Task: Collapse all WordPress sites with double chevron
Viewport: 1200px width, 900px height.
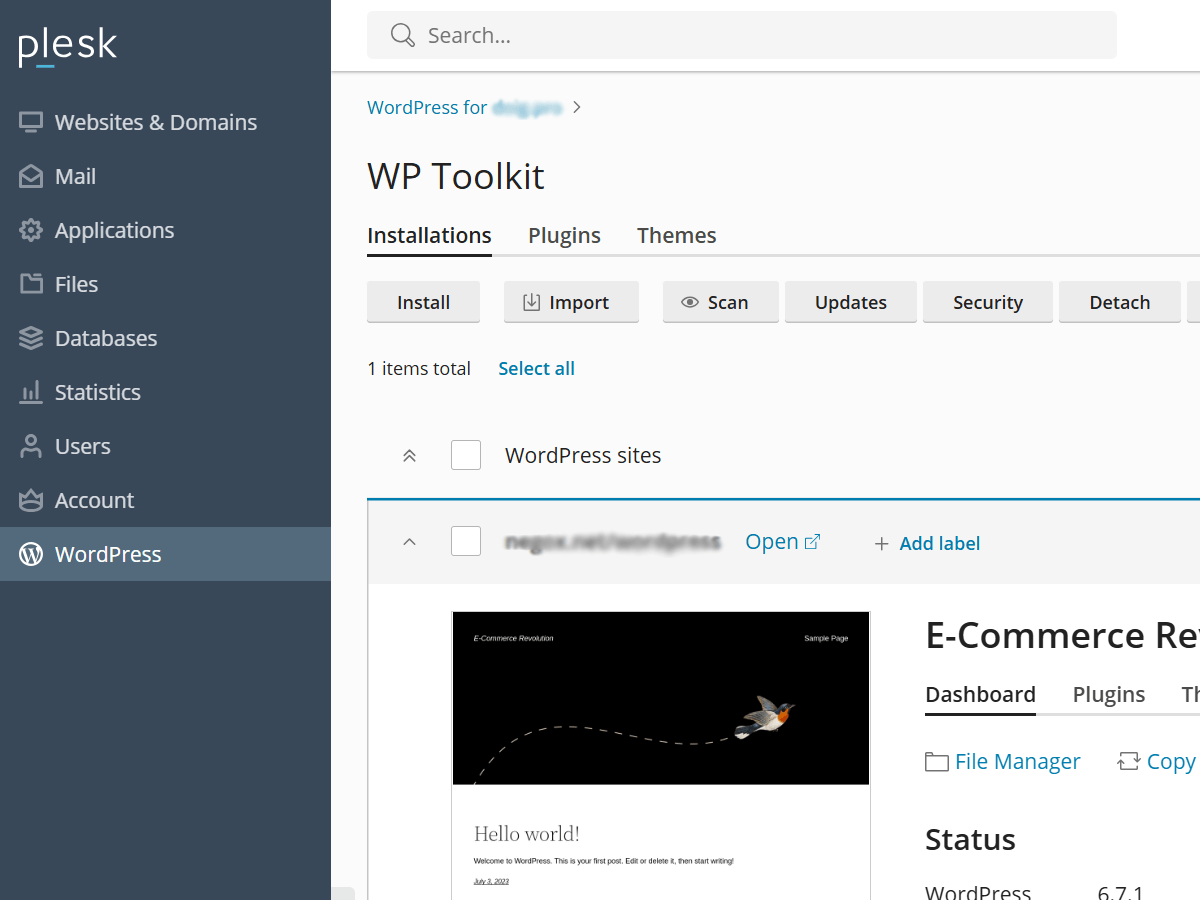Action: (408, 456)
